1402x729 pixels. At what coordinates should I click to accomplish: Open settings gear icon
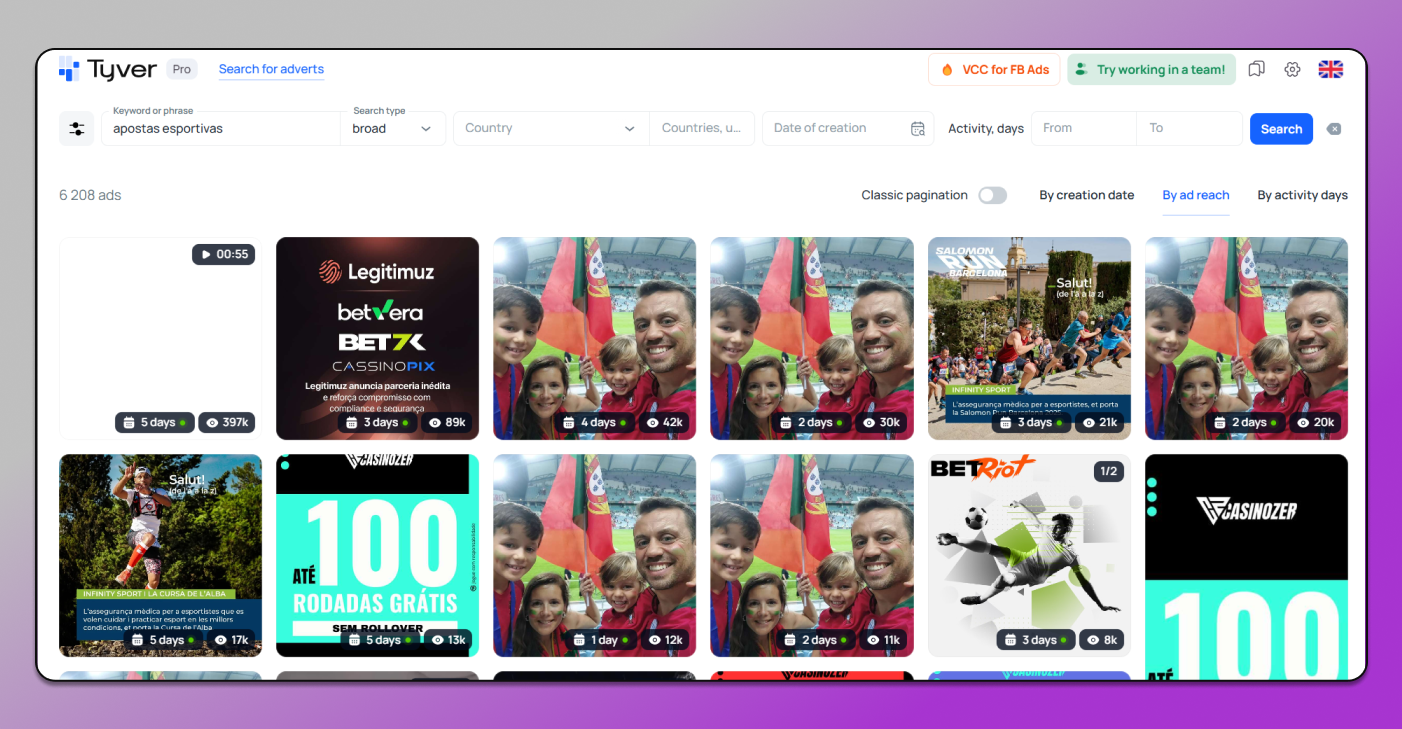point(1292,69)
